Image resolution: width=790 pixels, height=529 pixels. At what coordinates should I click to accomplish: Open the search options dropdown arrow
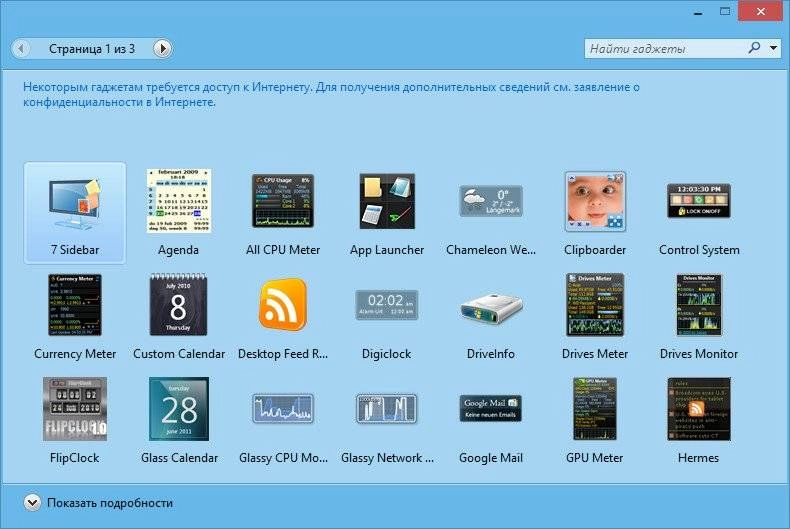[x=773, y=48]
